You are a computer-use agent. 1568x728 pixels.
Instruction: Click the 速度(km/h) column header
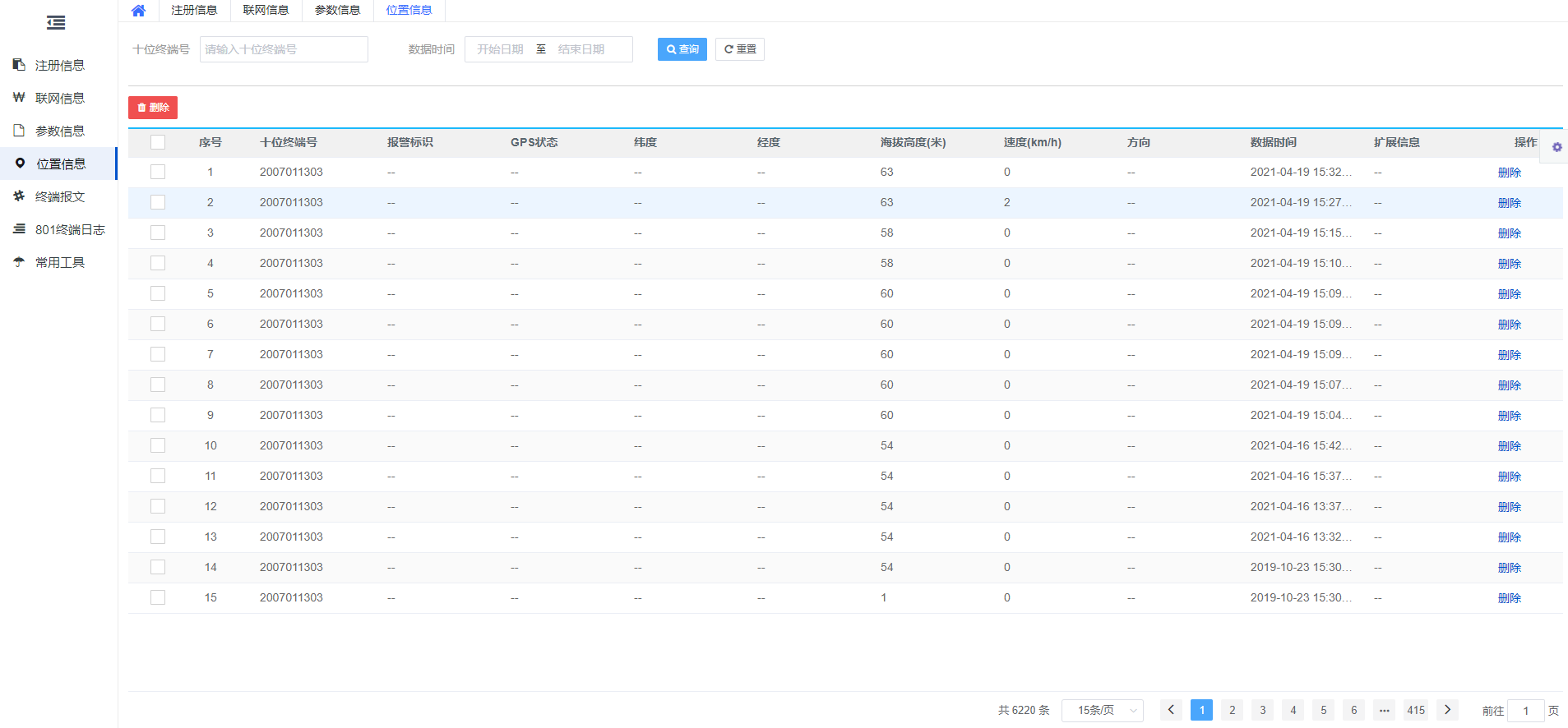1032,142
